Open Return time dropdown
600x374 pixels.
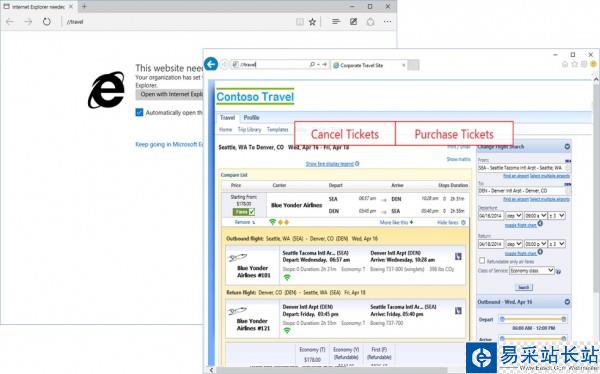coord(536,244)
